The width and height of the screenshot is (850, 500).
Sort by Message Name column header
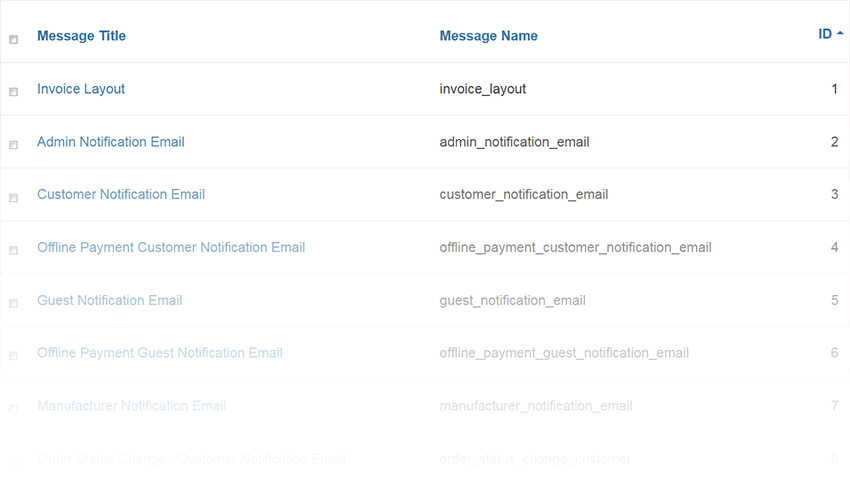488,36
